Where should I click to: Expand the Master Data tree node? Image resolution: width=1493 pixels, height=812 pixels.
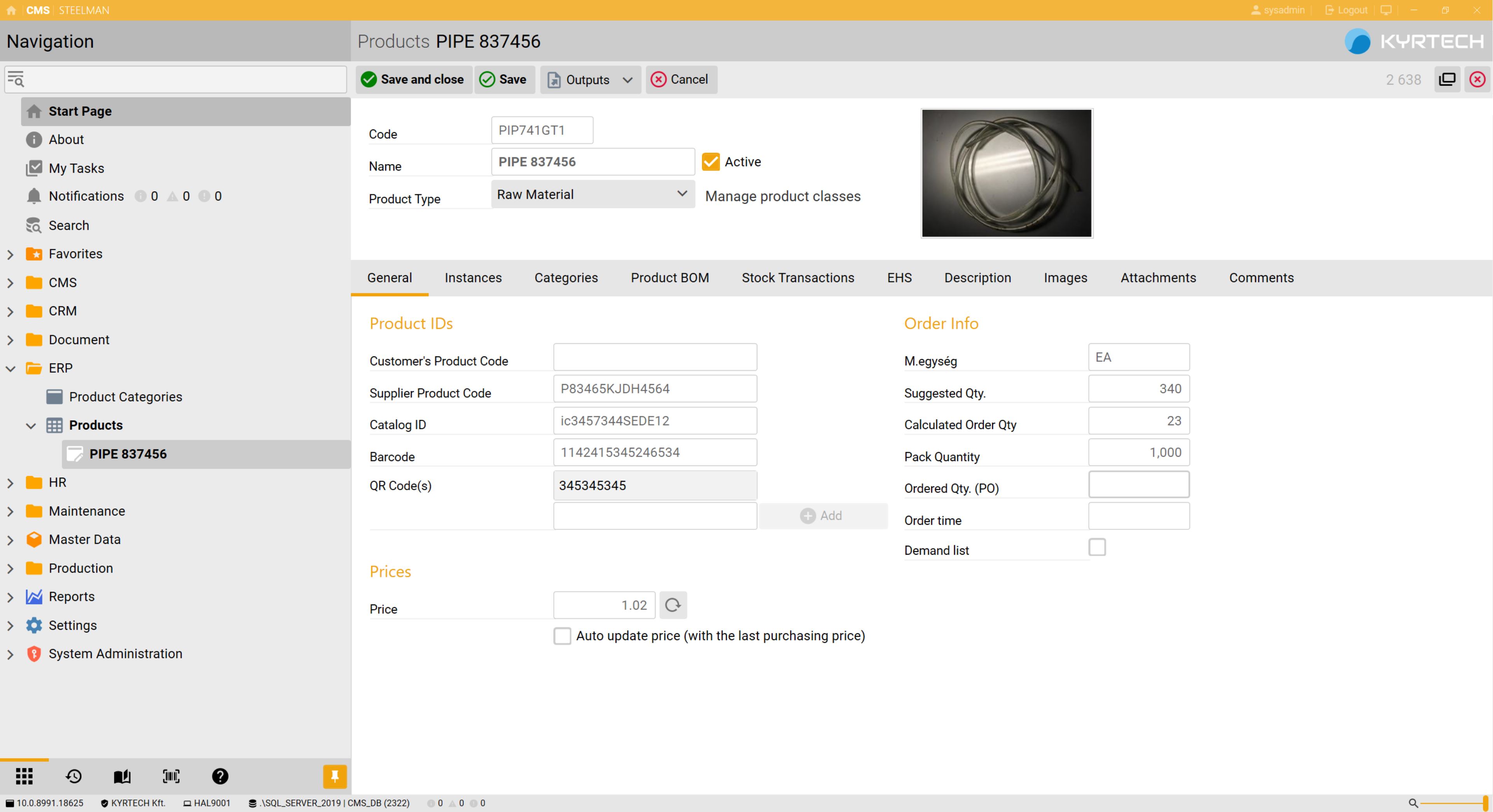click(x=10, y=540)
